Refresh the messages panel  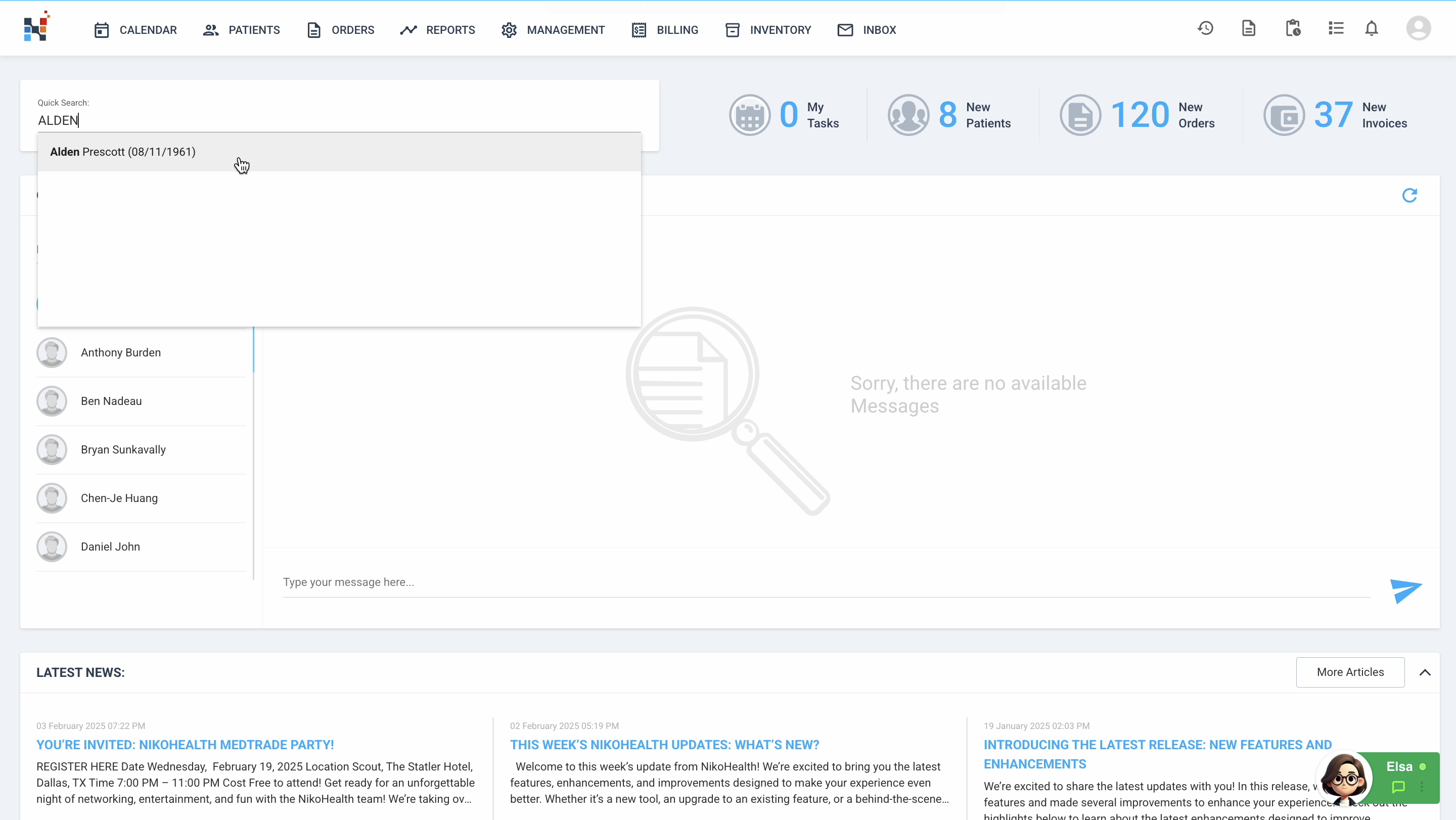[1409, 196]
